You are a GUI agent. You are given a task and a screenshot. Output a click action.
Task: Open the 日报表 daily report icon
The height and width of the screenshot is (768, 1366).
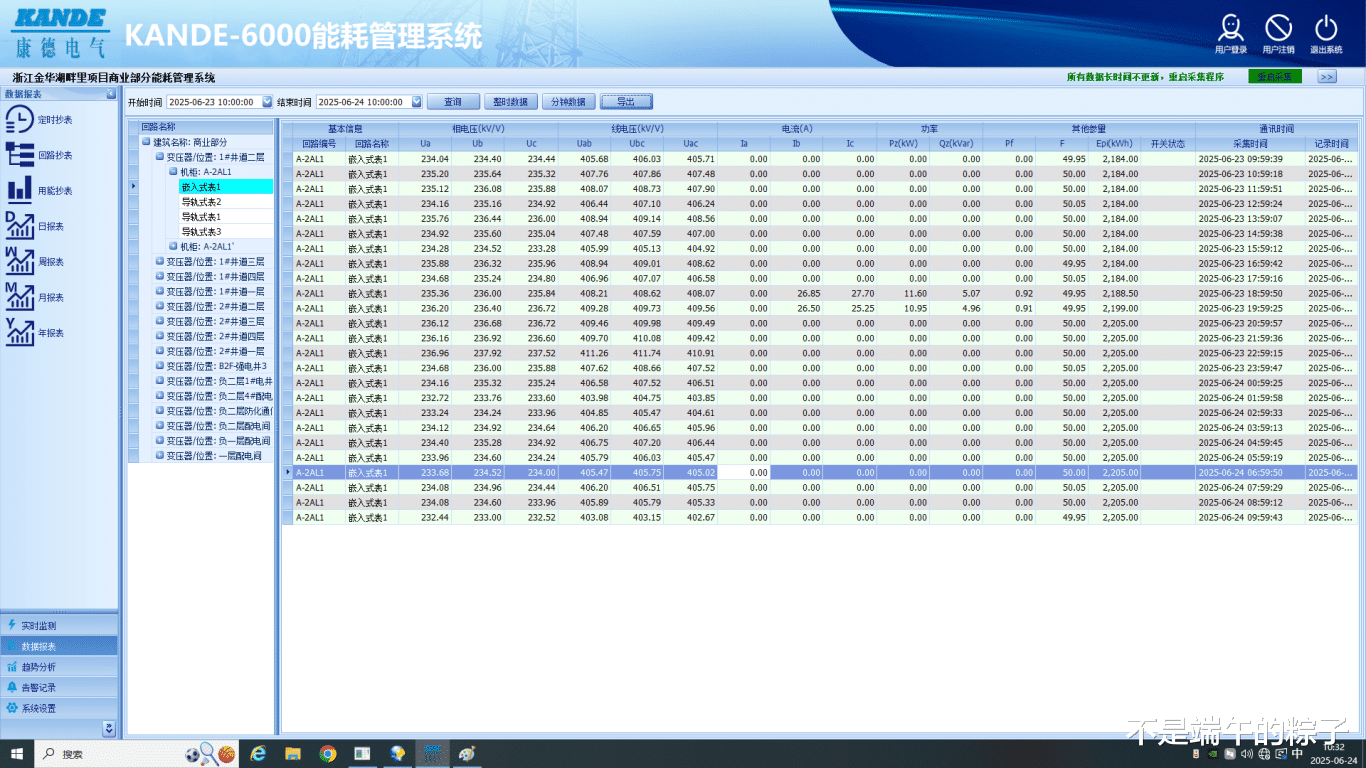pos(20,226)
